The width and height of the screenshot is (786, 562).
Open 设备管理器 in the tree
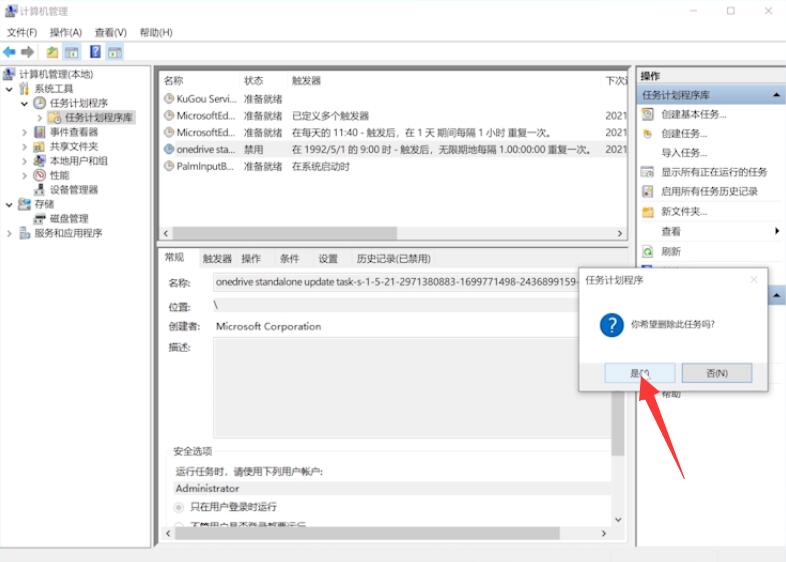coord(73,190)
